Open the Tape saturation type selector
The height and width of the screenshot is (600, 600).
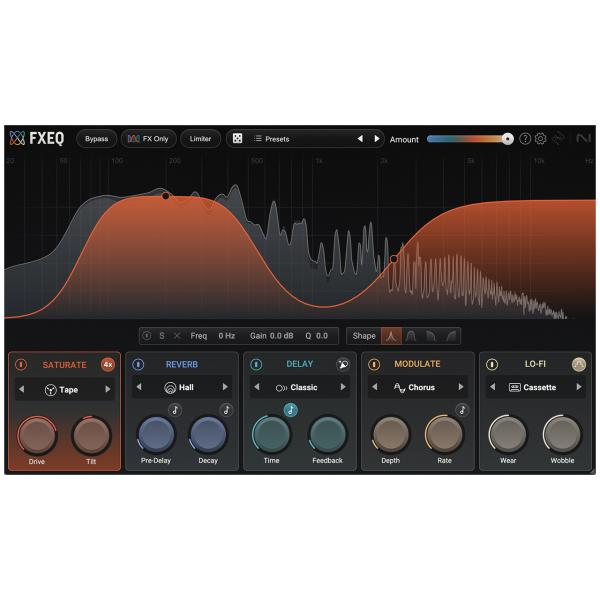(x=64, y=388)
